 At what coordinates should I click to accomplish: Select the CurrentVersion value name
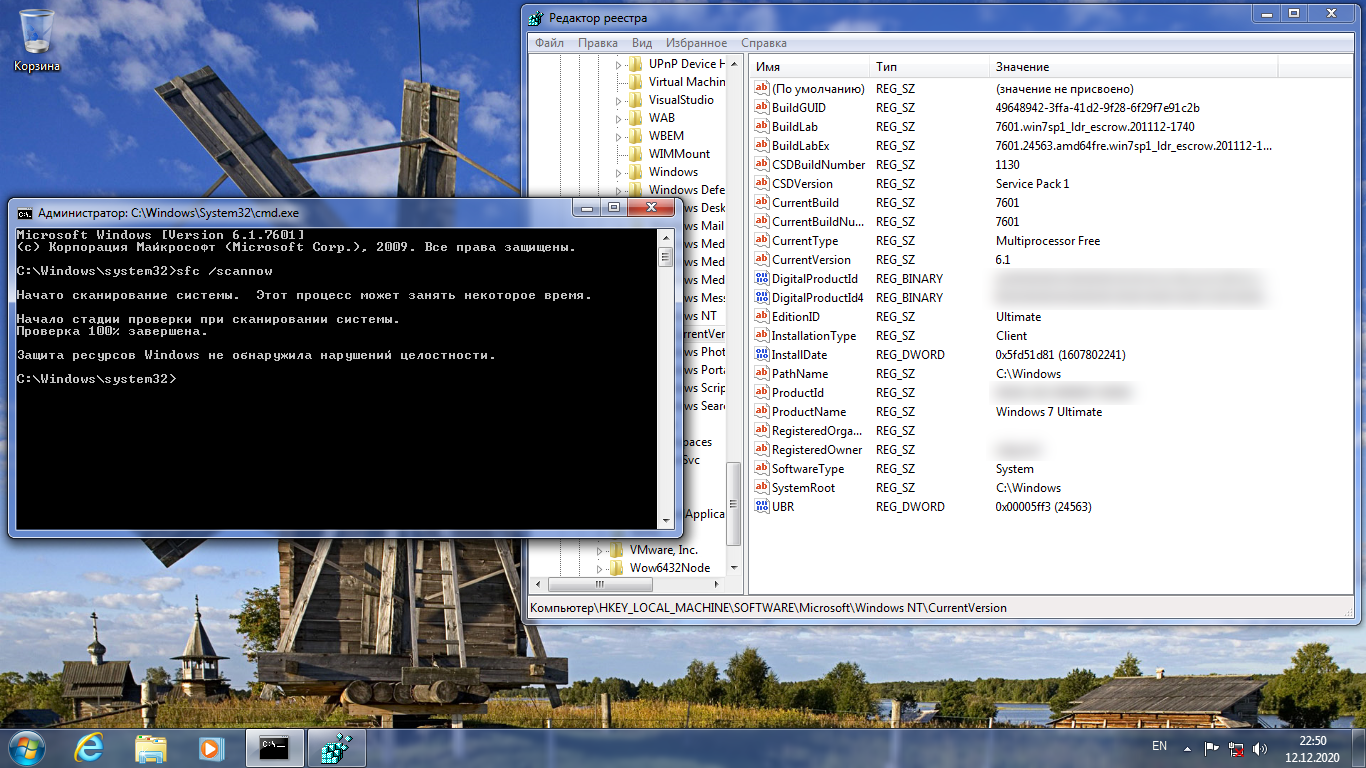[811, 260]
